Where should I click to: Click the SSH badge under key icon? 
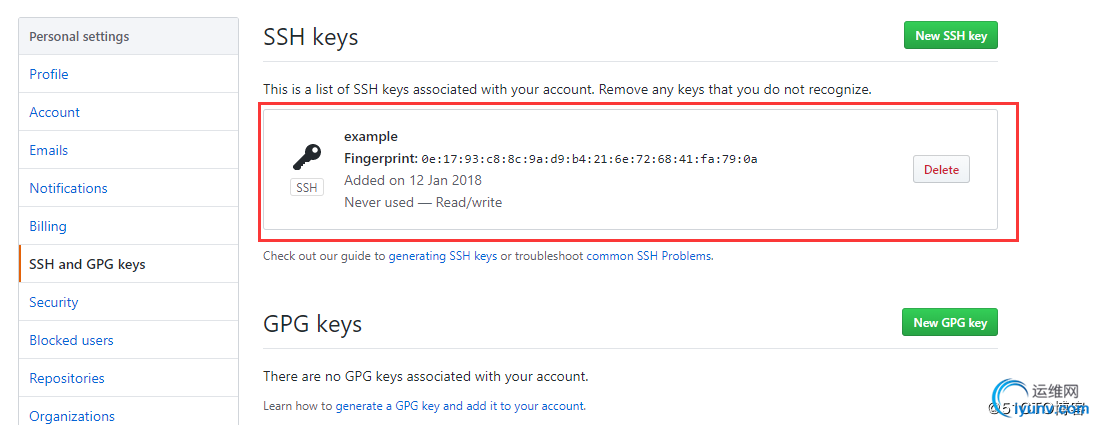tap(307, 187)
